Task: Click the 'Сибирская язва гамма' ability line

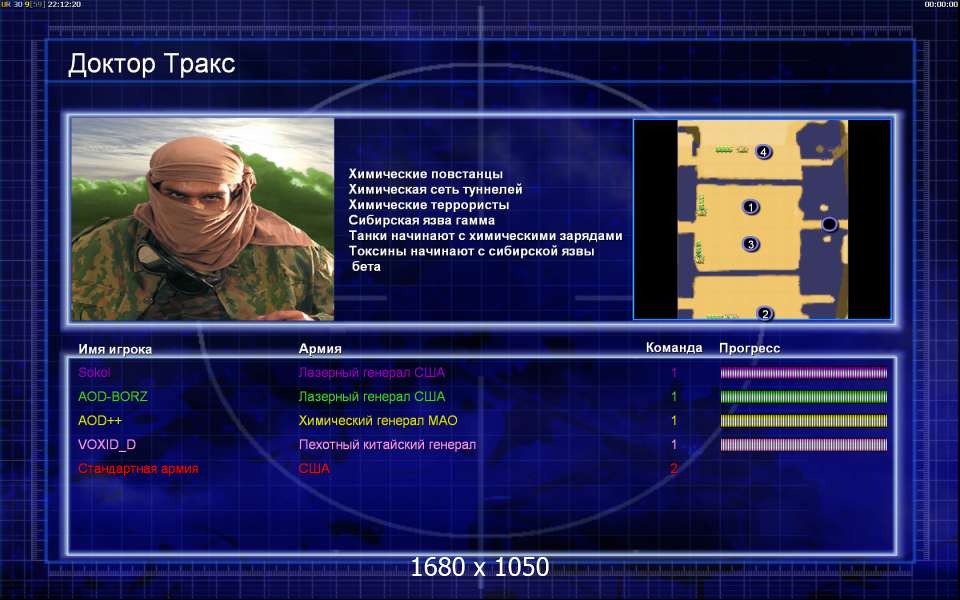Action: click(x=421, y=220)
